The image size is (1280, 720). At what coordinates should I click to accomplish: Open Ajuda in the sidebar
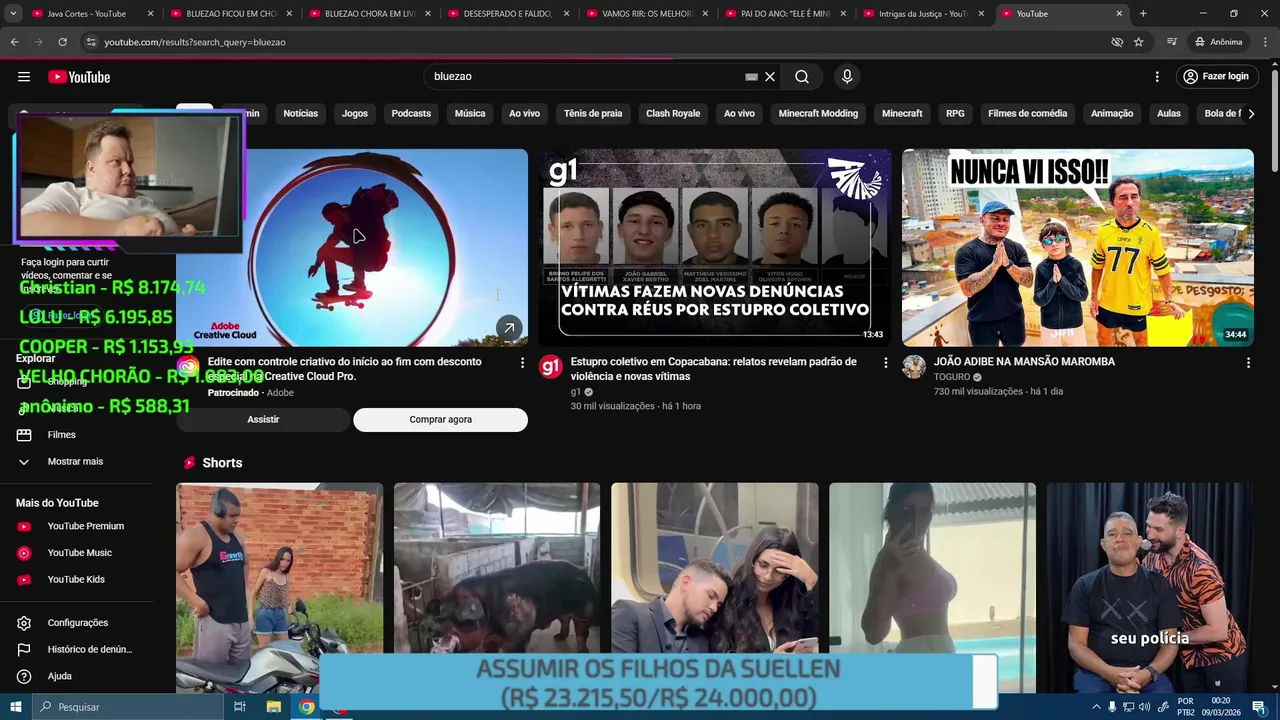click(x=76, y=677)
